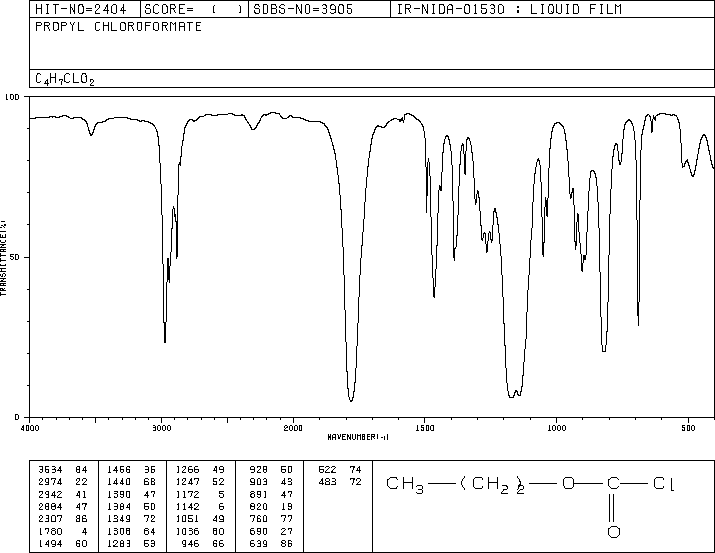Select peak table entry 1247
This screenshot has width=715, height=553.
point(200,482)
